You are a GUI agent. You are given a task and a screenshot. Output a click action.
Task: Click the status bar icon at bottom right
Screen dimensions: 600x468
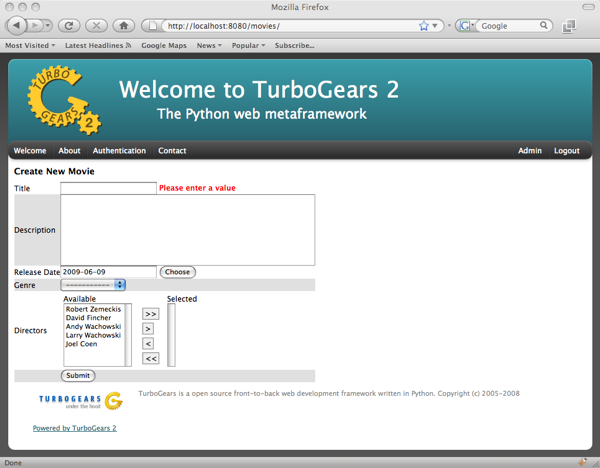(582, 462)
